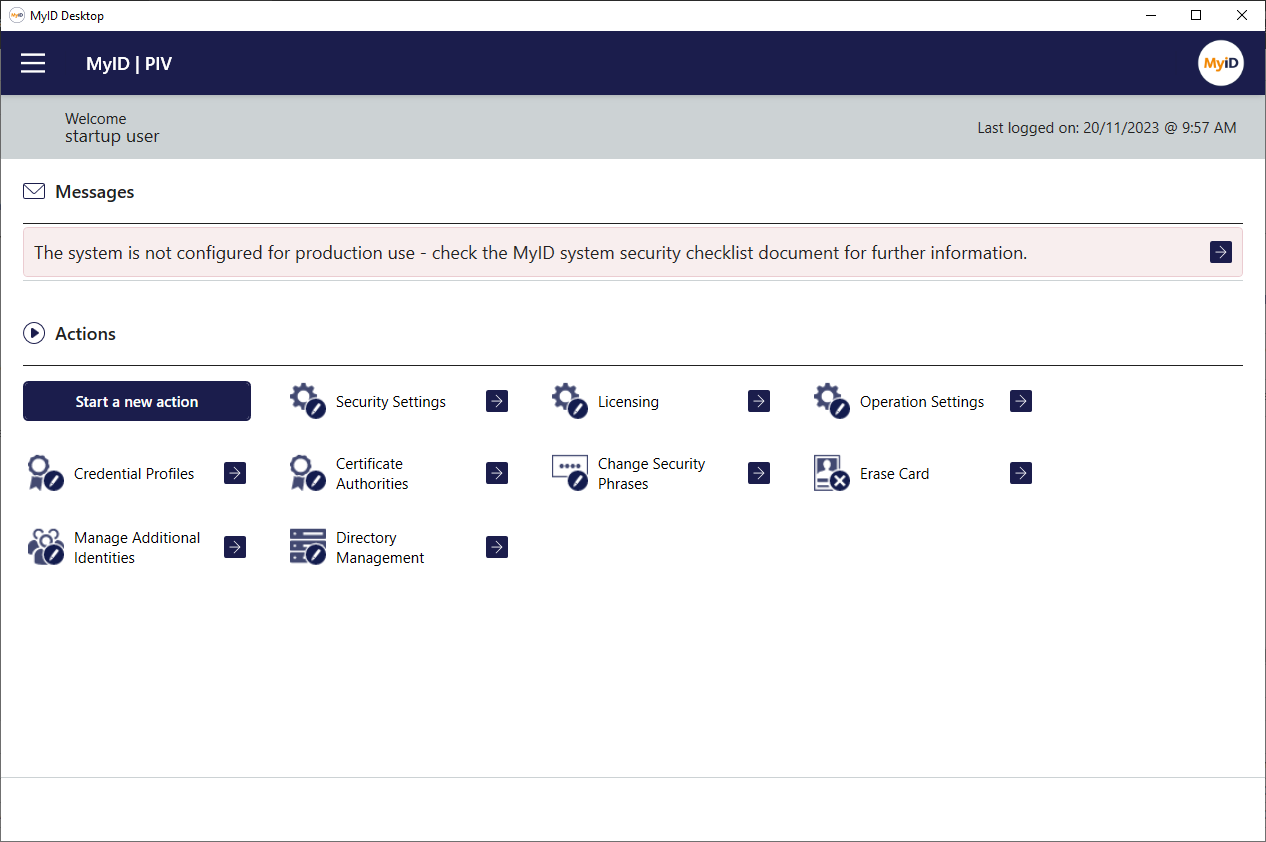Click the Directory Management server icon
Screen dimensions: 1266x842
pyautogui.click(x=308, y=547)
